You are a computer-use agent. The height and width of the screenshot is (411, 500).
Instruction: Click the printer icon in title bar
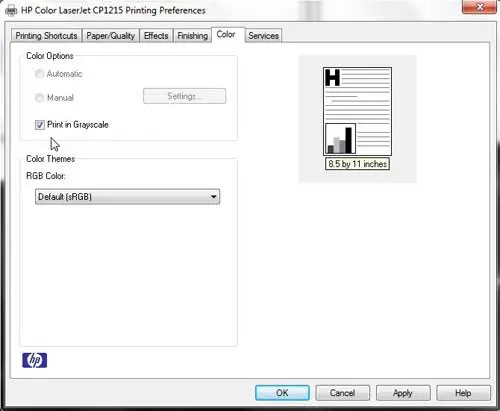coord(11,11)
